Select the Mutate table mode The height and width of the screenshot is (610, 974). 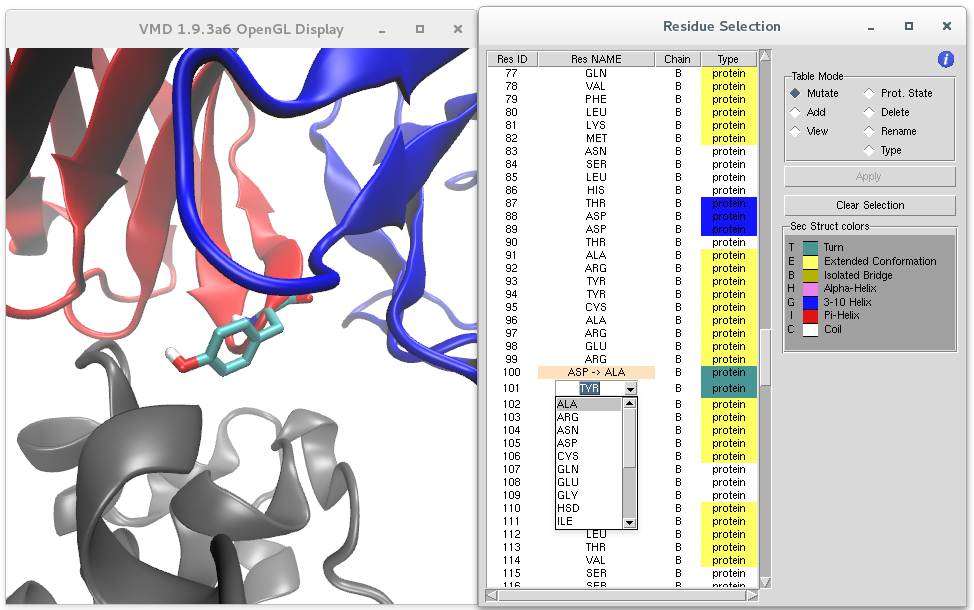796,93
